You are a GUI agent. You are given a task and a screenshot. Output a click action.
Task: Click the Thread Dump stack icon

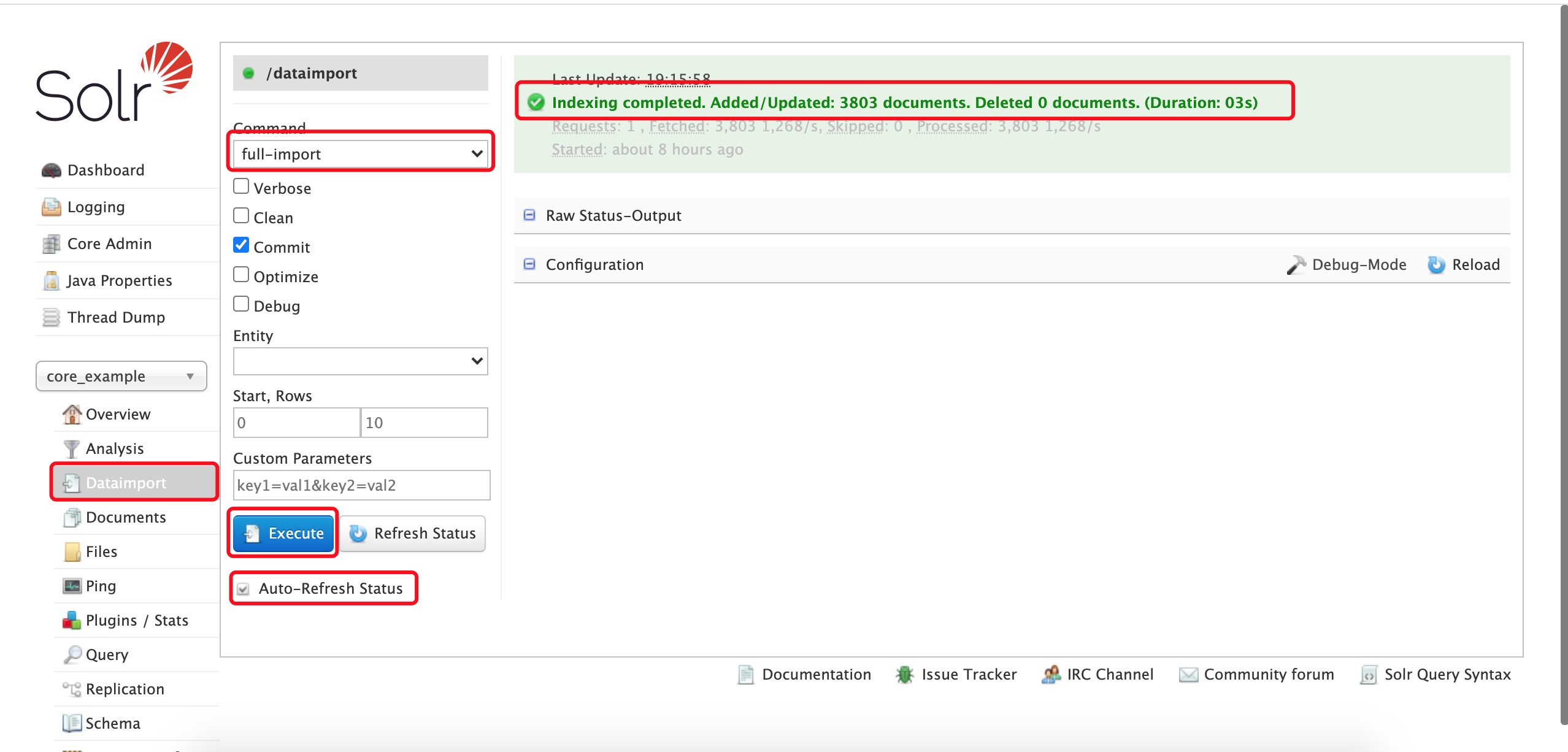tap(52, 318)
